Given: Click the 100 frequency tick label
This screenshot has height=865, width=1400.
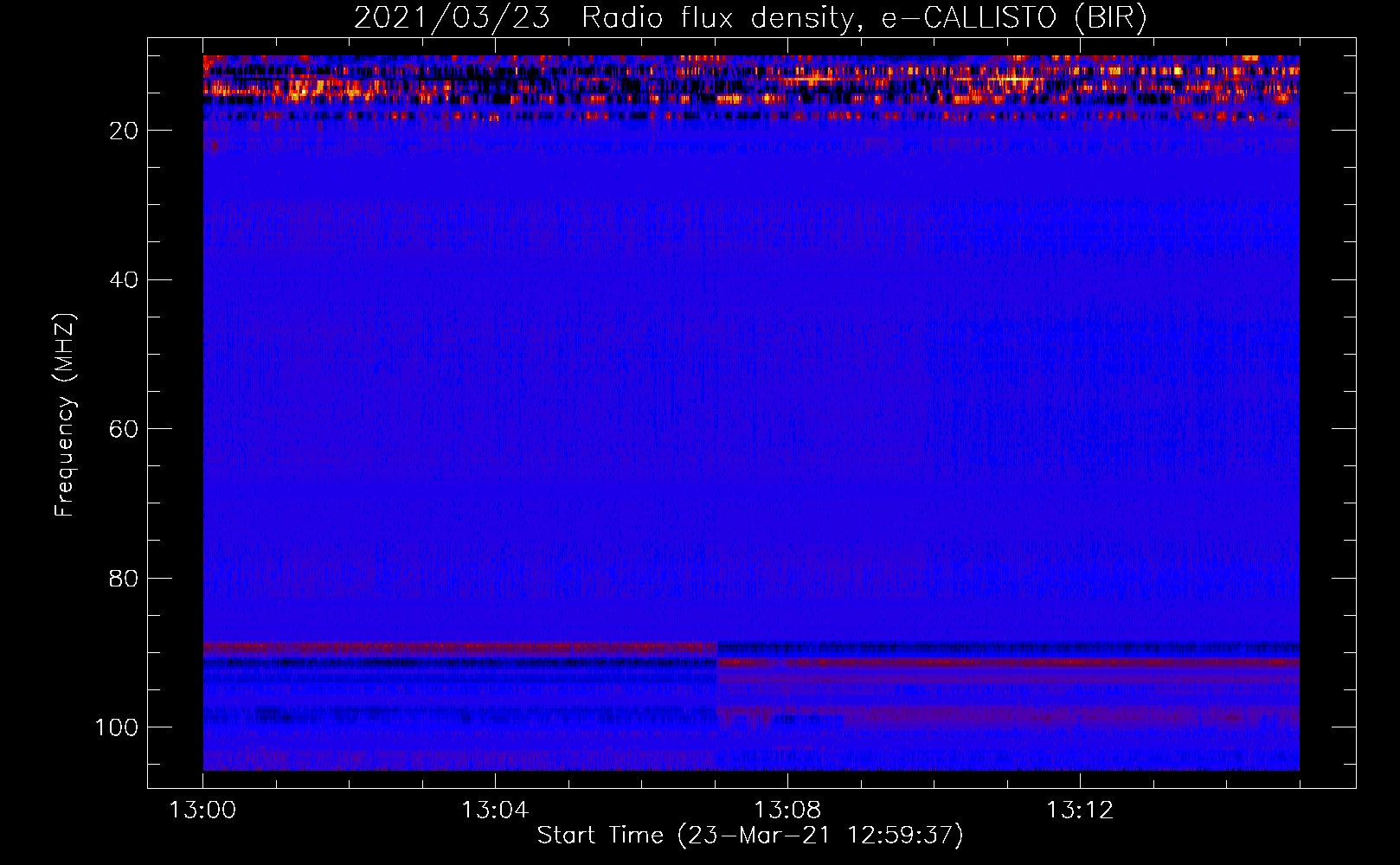Looking at the screenshot, I should (x=117, y=727).
